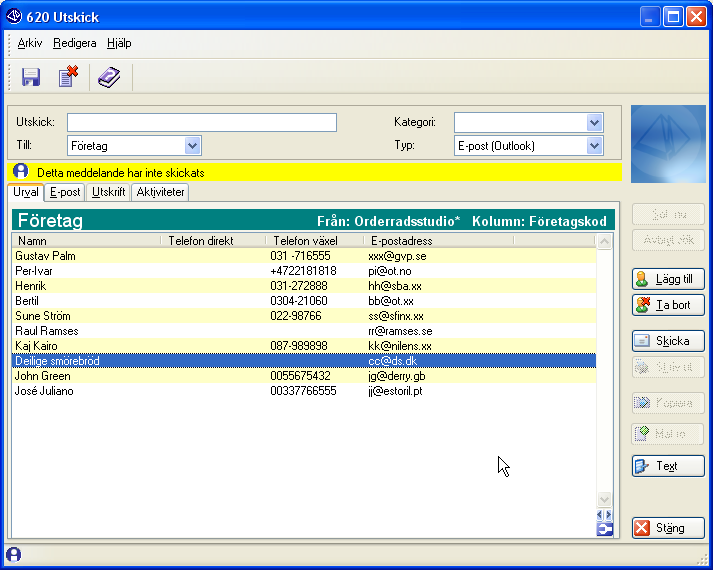Image resolution: width=713 pixels, height=570 pixels.
Task: Click the blue logo image at top right
Action: [668, 144]
